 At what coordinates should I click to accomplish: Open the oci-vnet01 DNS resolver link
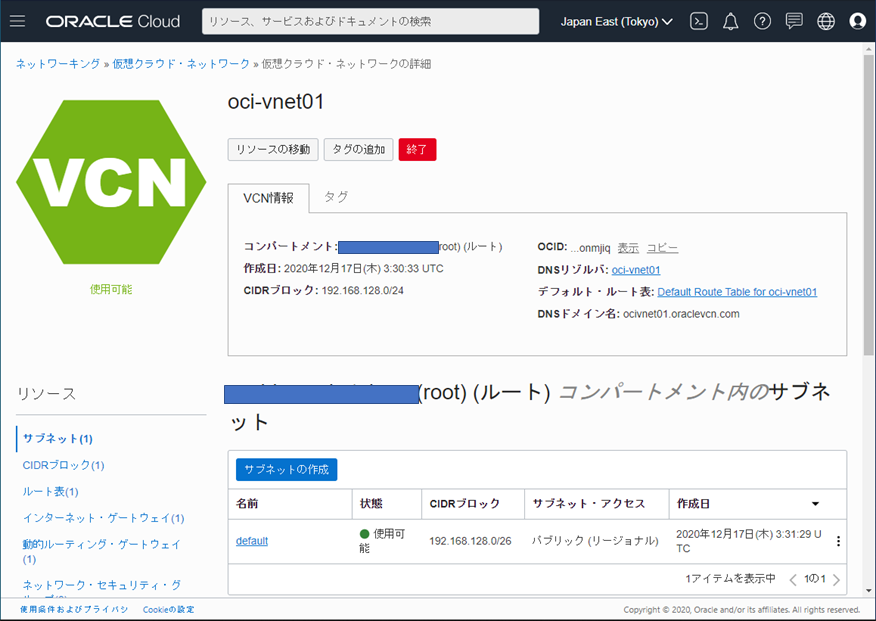[x=636, y=270]
